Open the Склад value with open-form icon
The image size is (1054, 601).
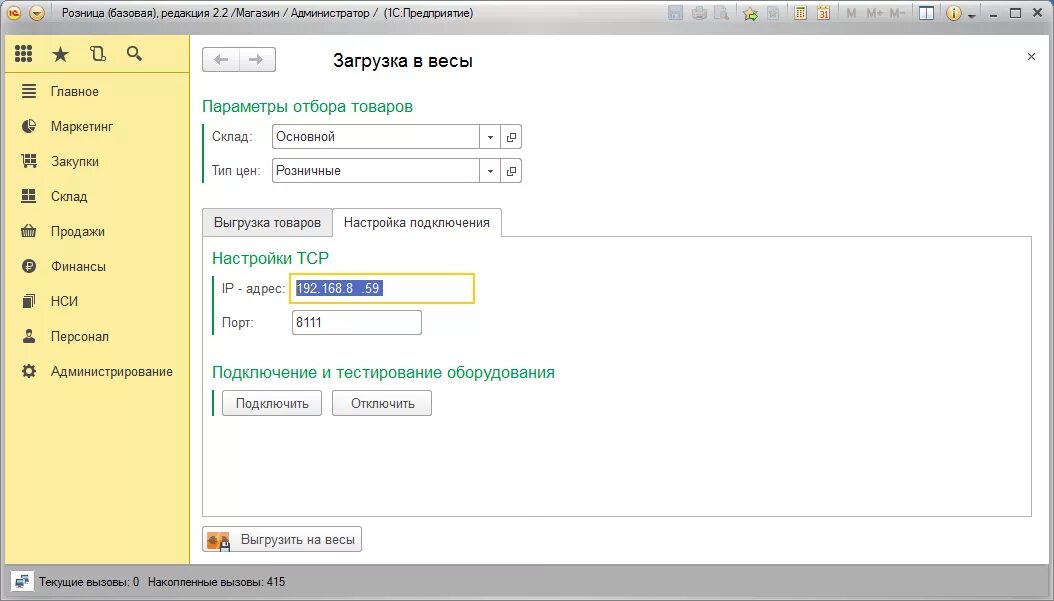click(x=512, y=136)
